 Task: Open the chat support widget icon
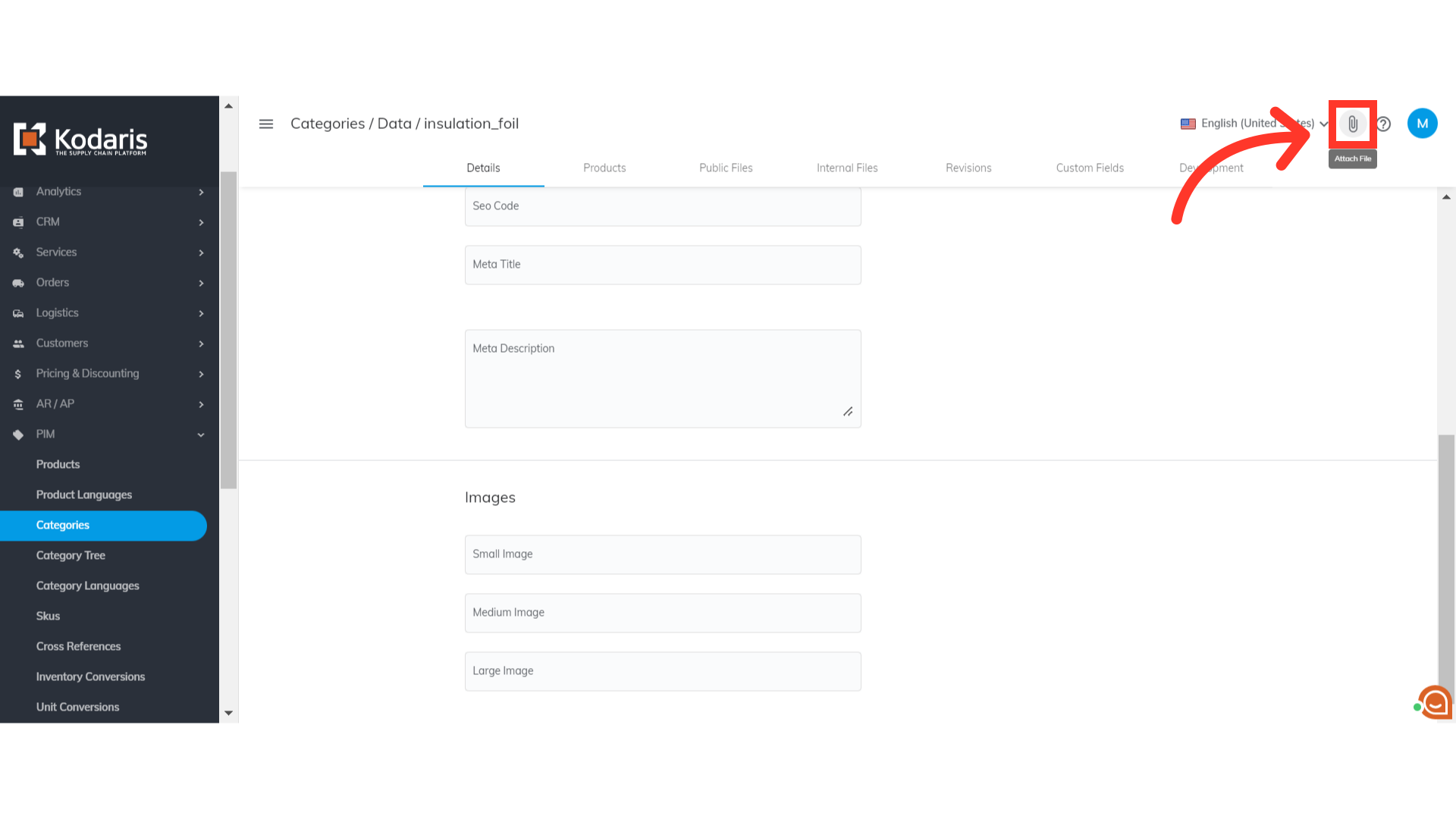[x=1435, y=702]
